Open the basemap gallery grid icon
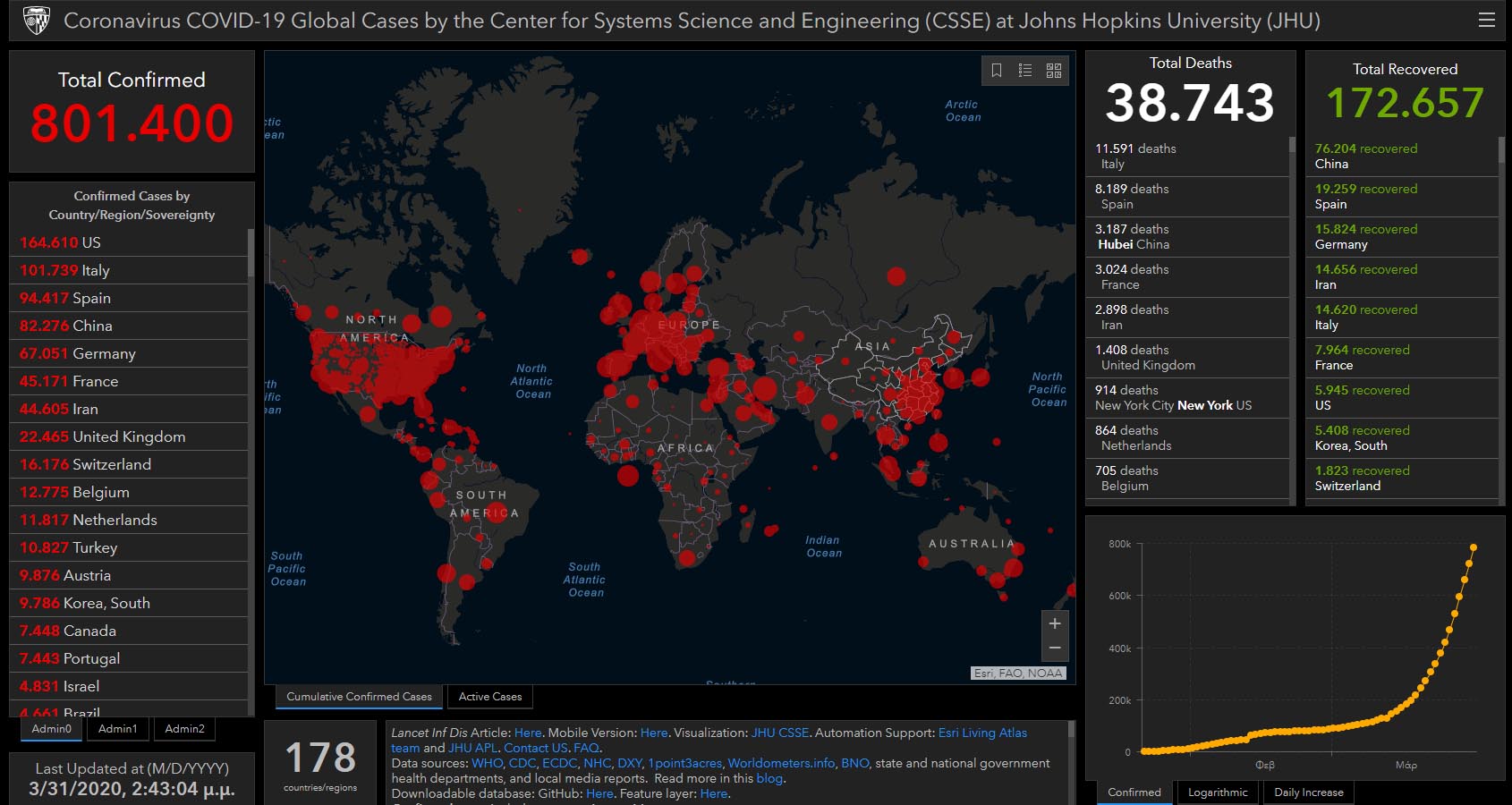The image size is (1512, 805). click(1054, 70)
